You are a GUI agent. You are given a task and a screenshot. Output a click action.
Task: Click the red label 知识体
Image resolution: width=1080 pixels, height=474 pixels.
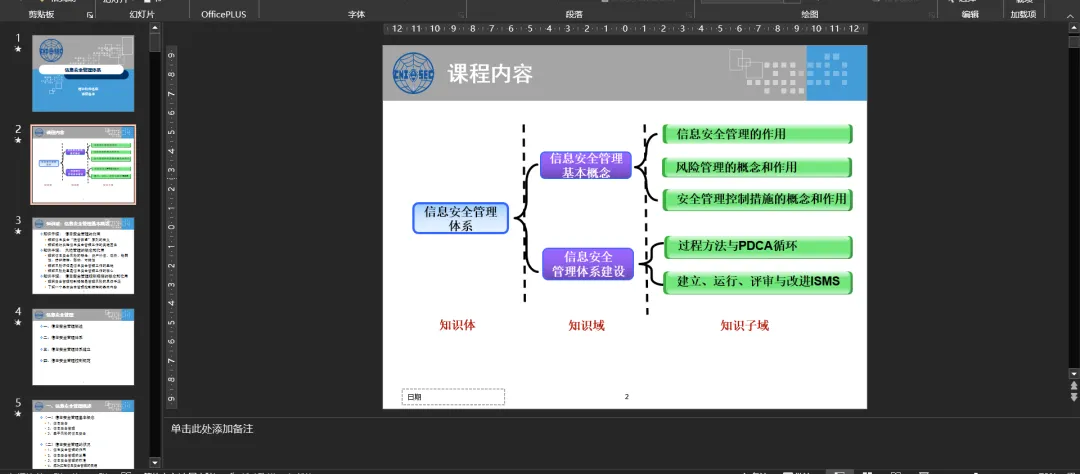point(457,325)
